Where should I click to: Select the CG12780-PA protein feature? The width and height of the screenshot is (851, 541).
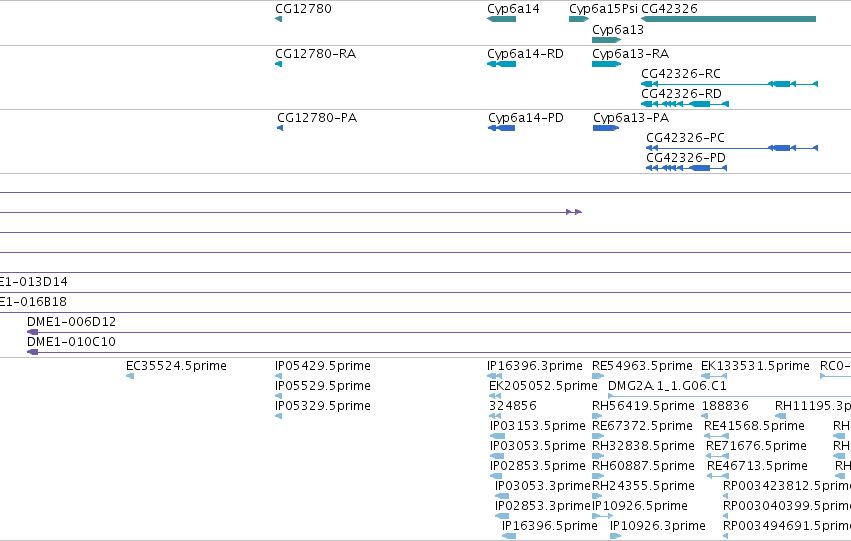coord(280,128)
